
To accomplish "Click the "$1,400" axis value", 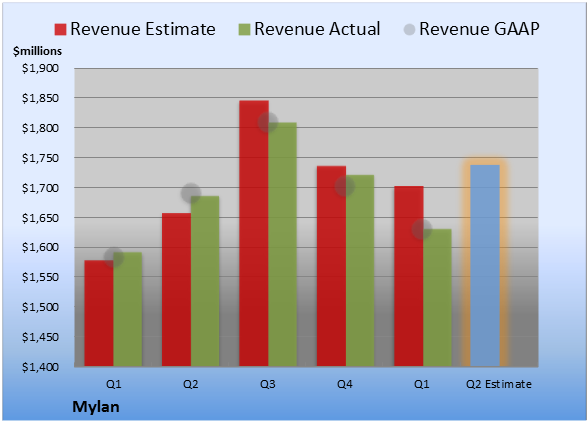I will [40, 367].
